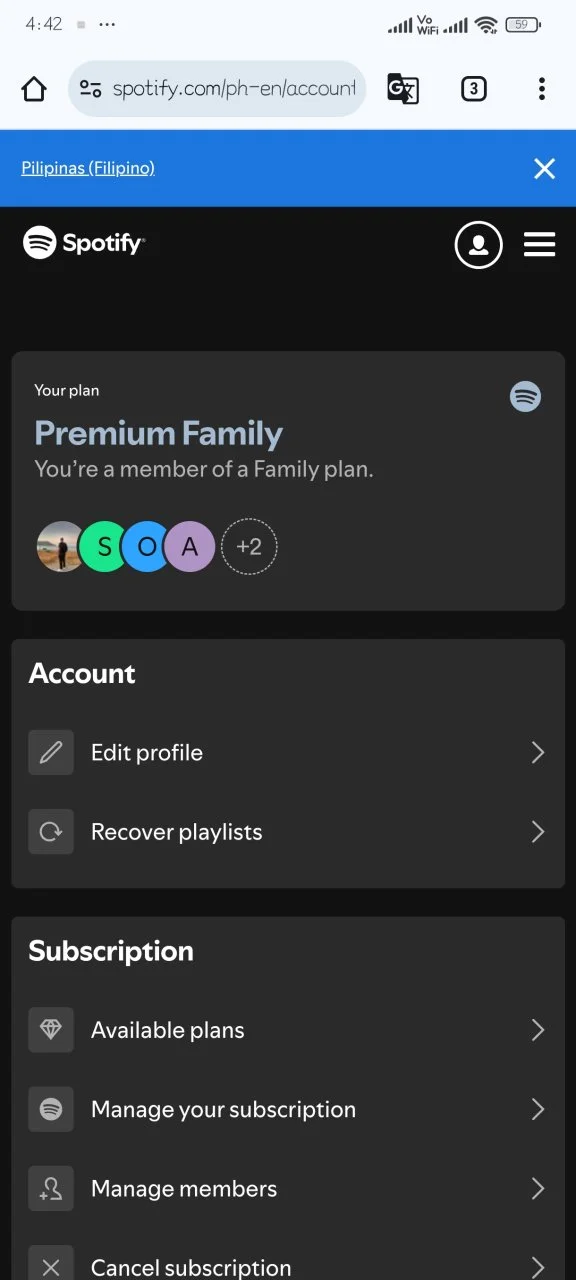Open the Chrome three-dot overflow menu

[542, 89]
